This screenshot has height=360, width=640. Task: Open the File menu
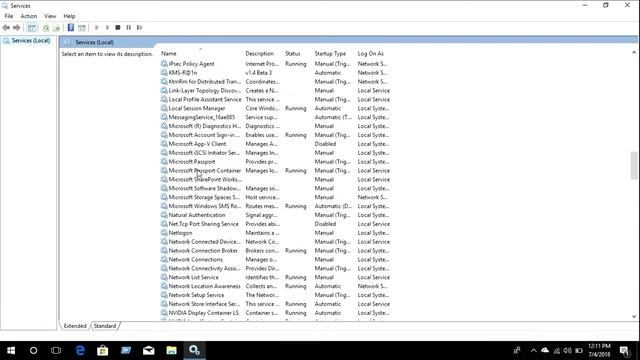[9, 16]
